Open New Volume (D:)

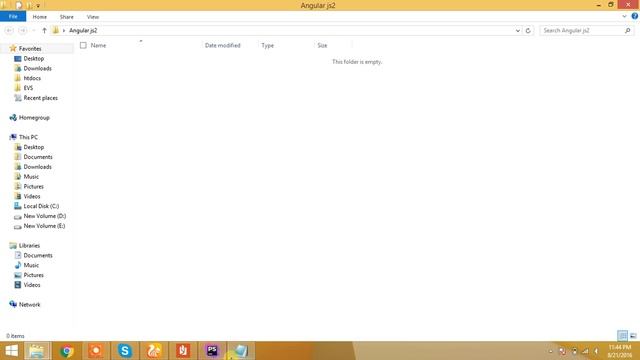point(44,216)
